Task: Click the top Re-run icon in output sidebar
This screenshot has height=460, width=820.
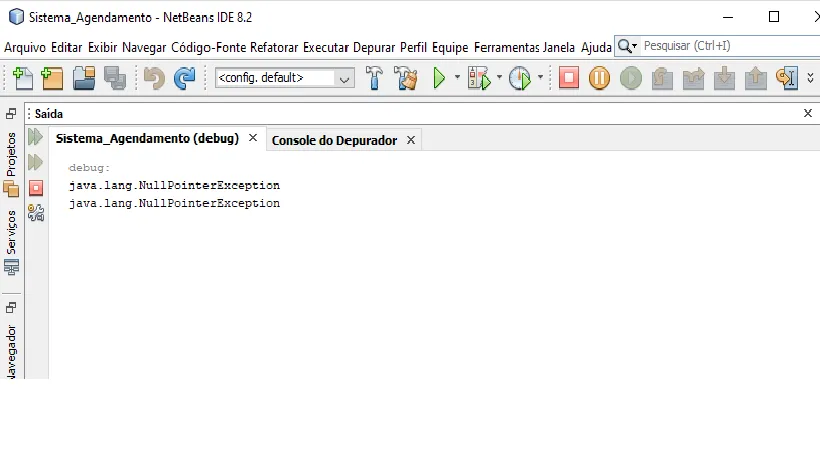Action: coord(36,137)
